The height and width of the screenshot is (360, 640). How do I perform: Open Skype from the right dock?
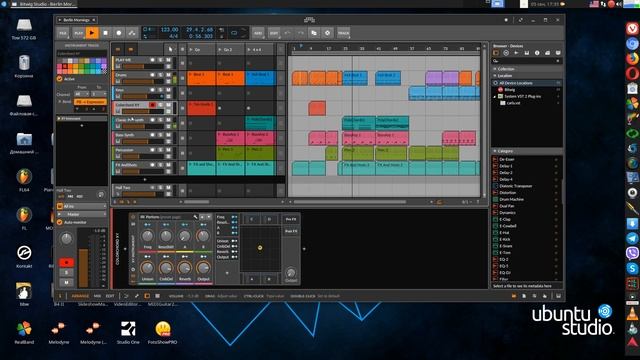click(632, 269)
